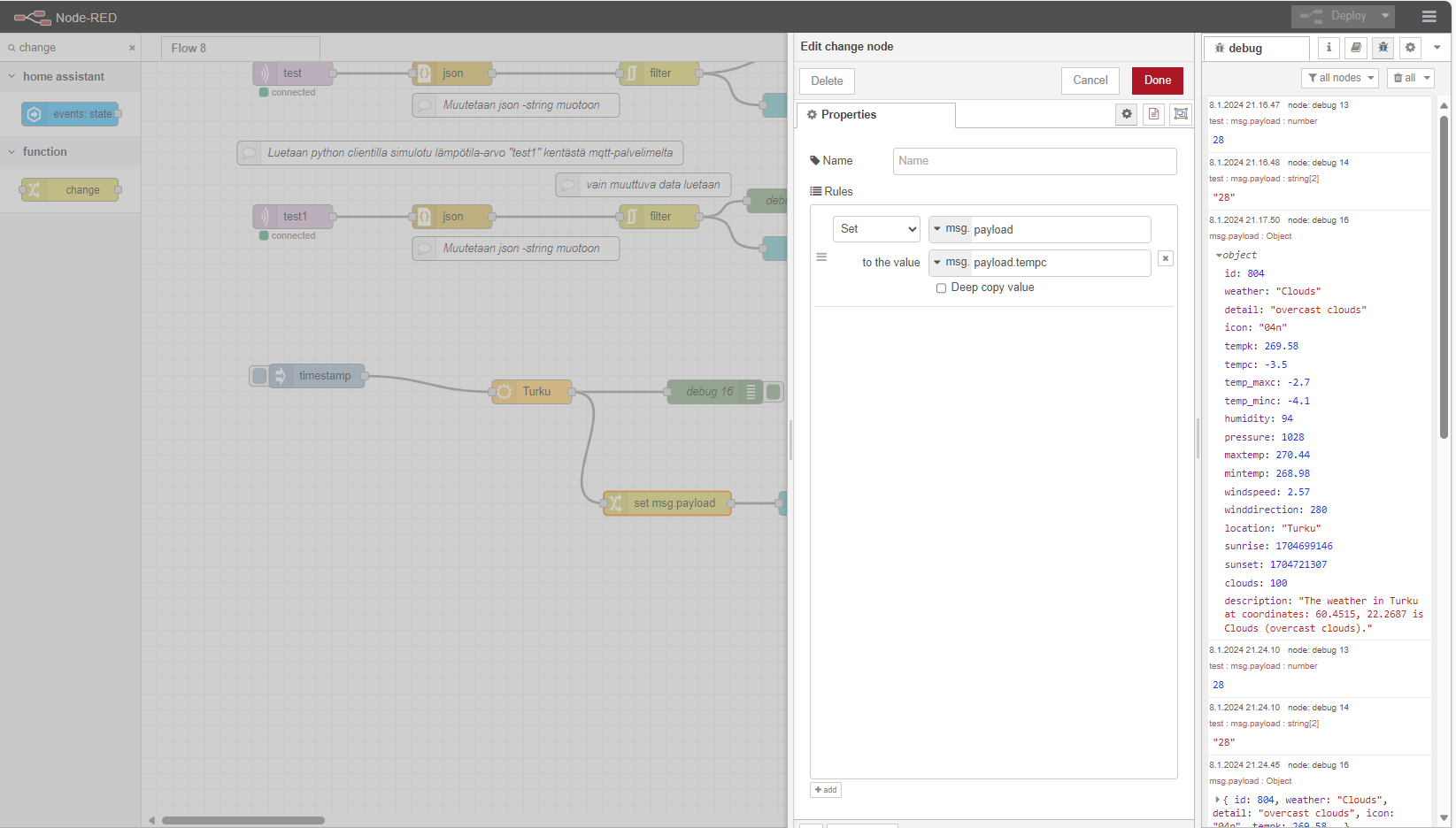Click the Name input field
The image size is (1456, 828).
click(1035, 161)
